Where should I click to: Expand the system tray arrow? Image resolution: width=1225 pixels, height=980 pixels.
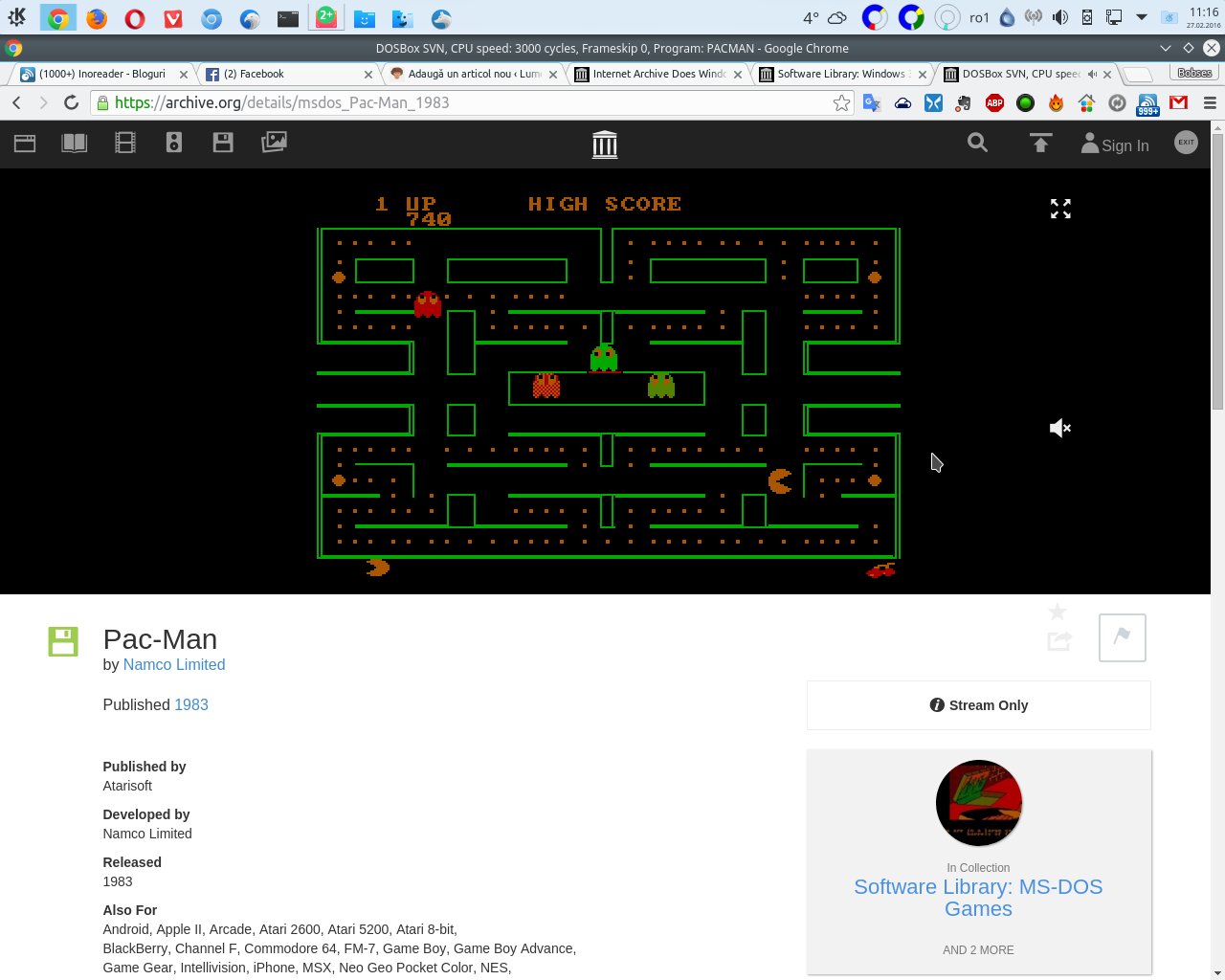point(1141,17)
